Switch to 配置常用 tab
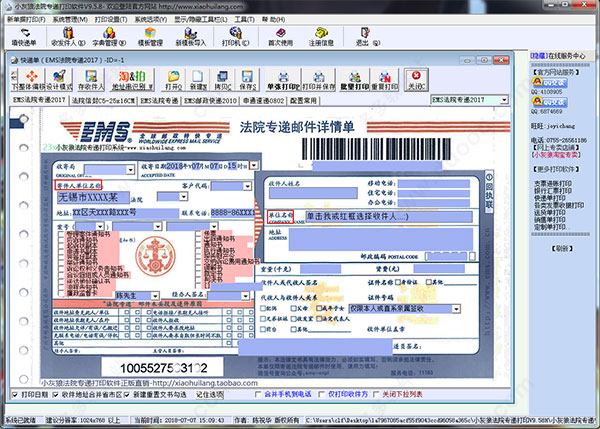 coord(303,101)
